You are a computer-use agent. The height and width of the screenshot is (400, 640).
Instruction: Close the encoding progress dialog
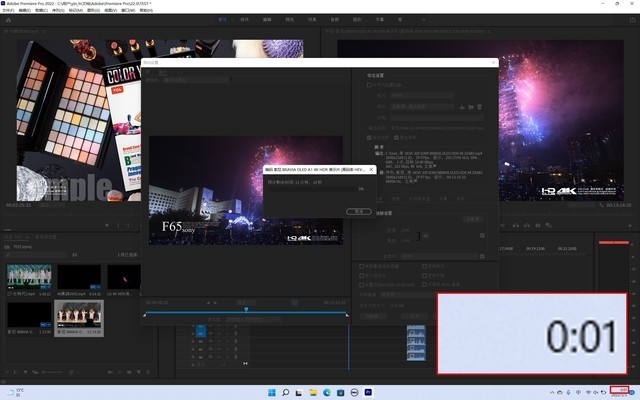(x=371, y=170)
